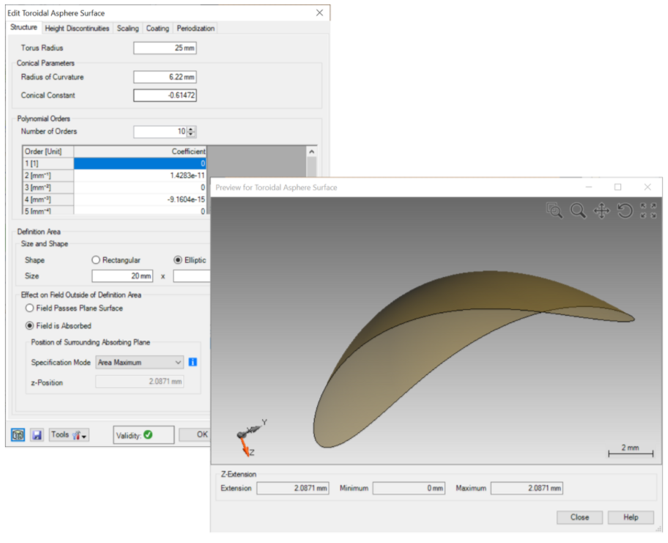Click the load-from-catalog icon at the bottom left
The width and height of the screenshot is (668, 543).
point(18,435)
